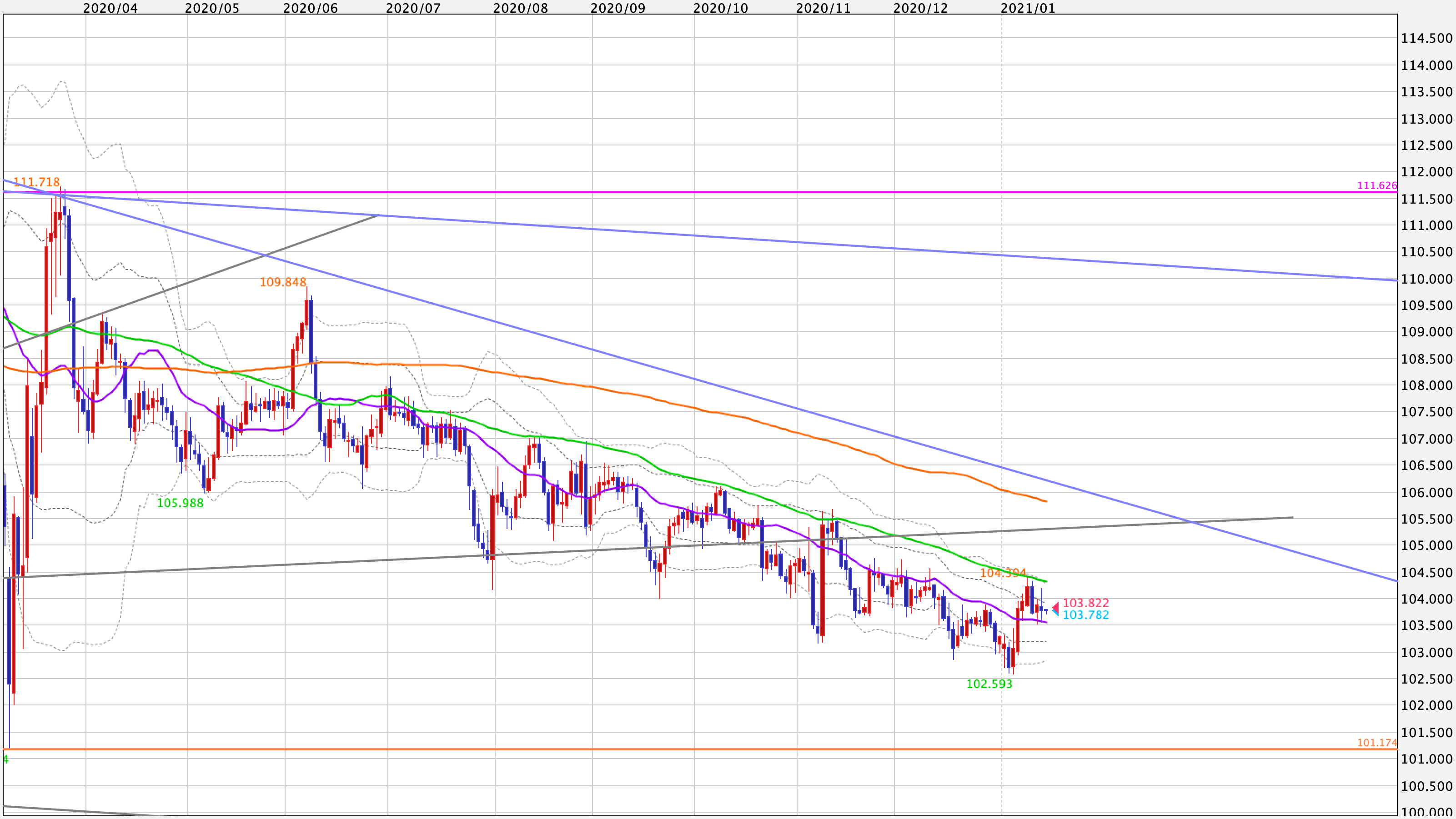Click the 105.500 price axis label

point(1426,519)
